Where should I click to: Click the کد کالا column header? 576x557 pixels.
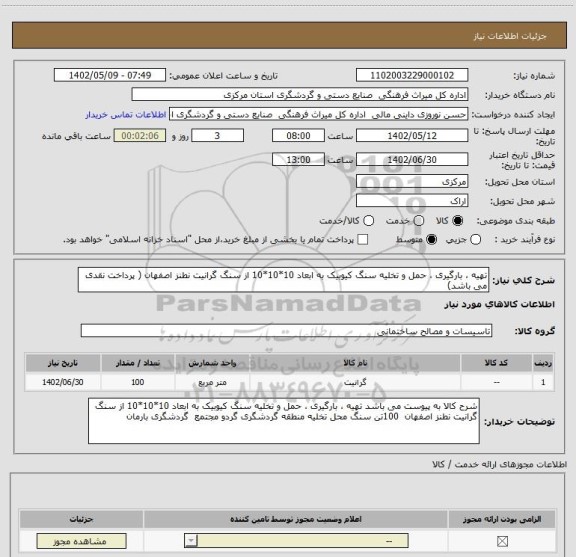click(x=496, y=363)
